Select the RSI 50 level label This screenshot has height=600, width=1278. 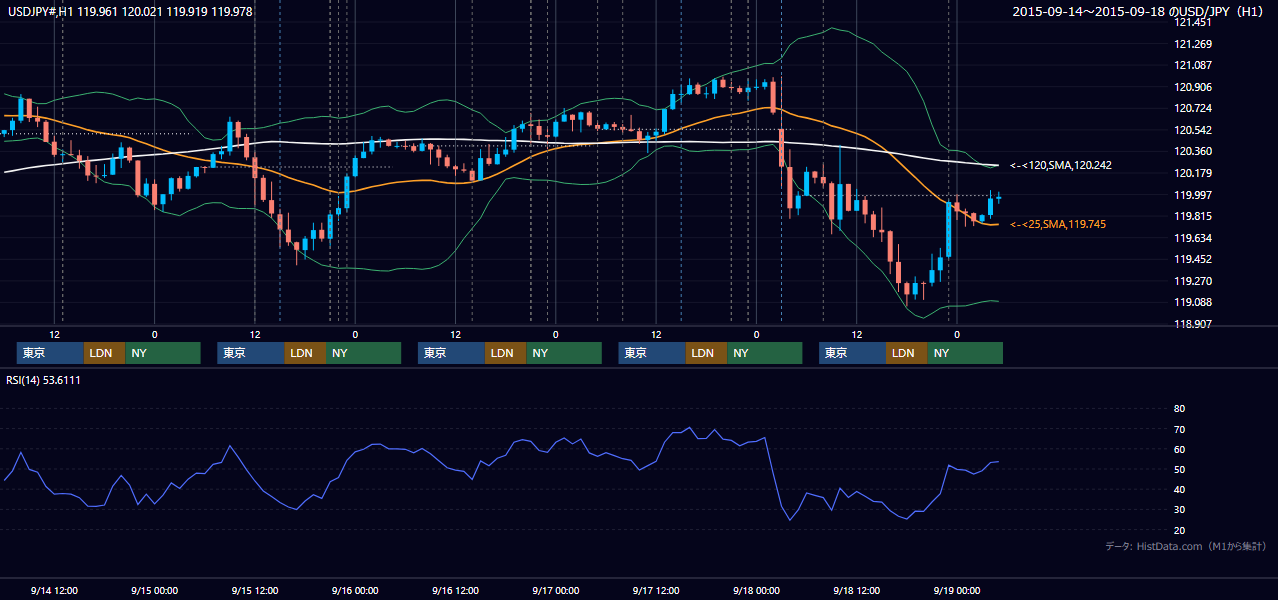pyautogui.click(x=1179, y=469)
